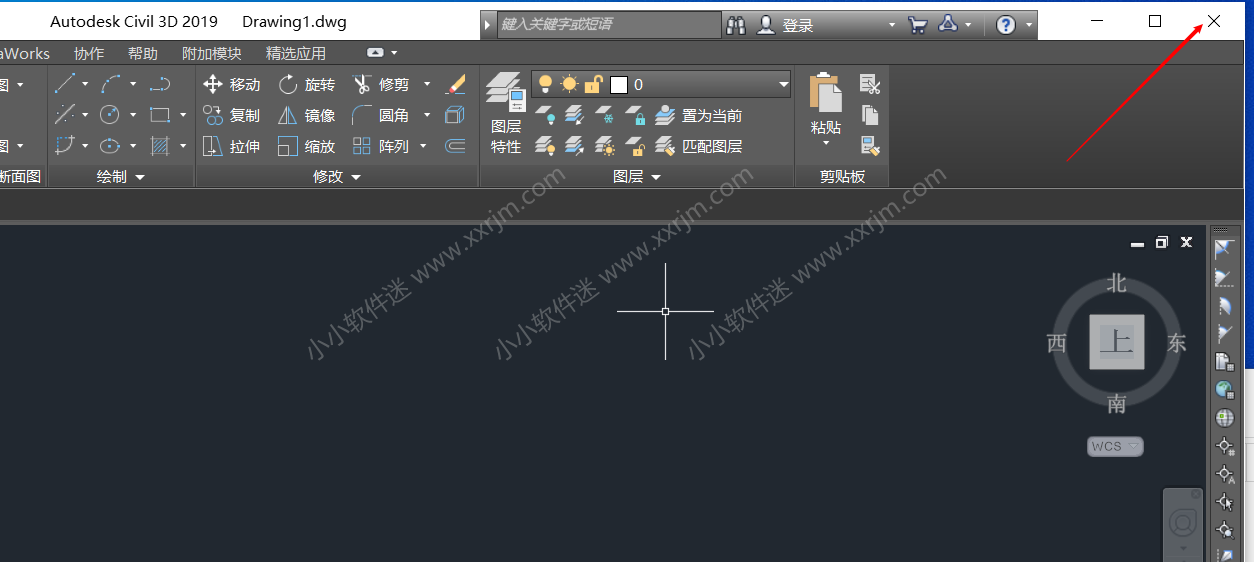The height and width of the screenshot is (562, 1254).
Task: Expand the Draw (绘制) panel
Action: [x=120, y=177]
